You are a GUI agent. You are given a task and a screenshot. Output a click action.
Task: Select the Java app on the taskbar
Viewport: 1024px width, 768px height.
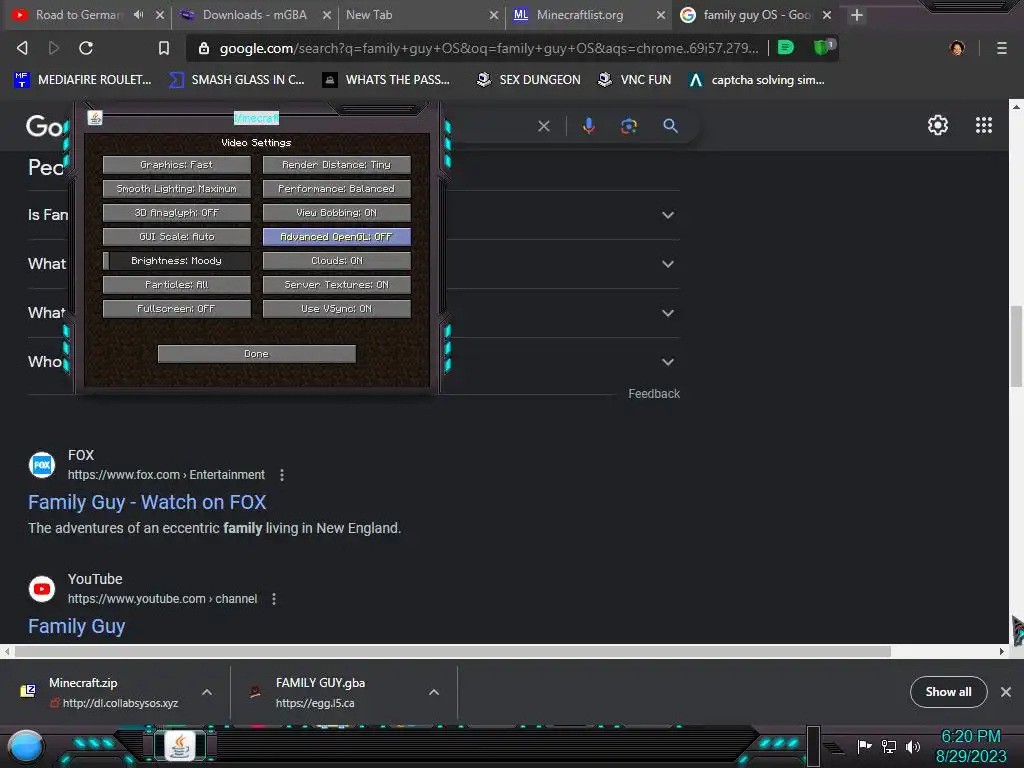tap(180, 746)
